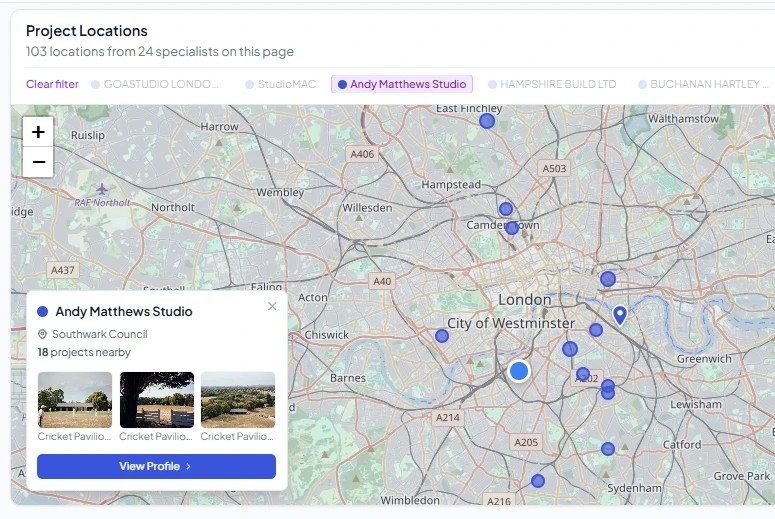Select the marker near Chiswick

(442, 336)
